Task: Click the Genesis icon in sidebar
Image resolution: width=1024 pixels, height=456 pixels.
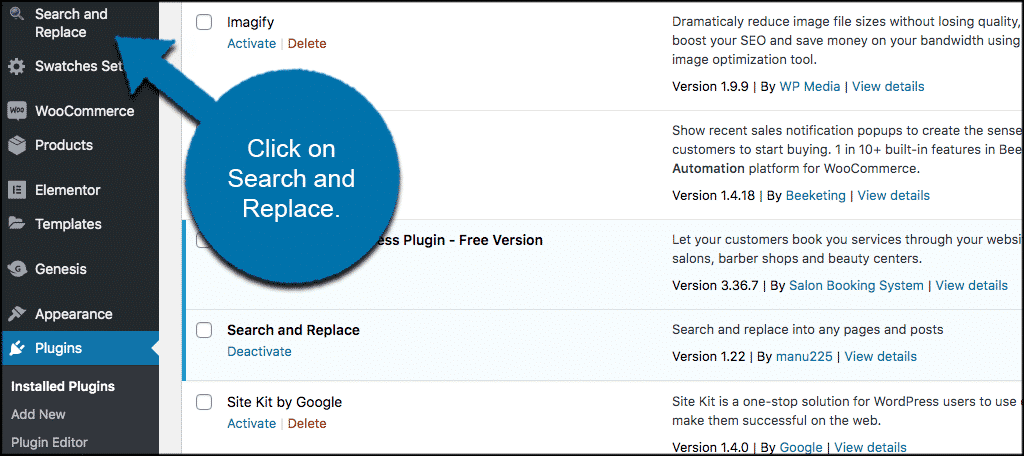Action: [x=17, y=269]
